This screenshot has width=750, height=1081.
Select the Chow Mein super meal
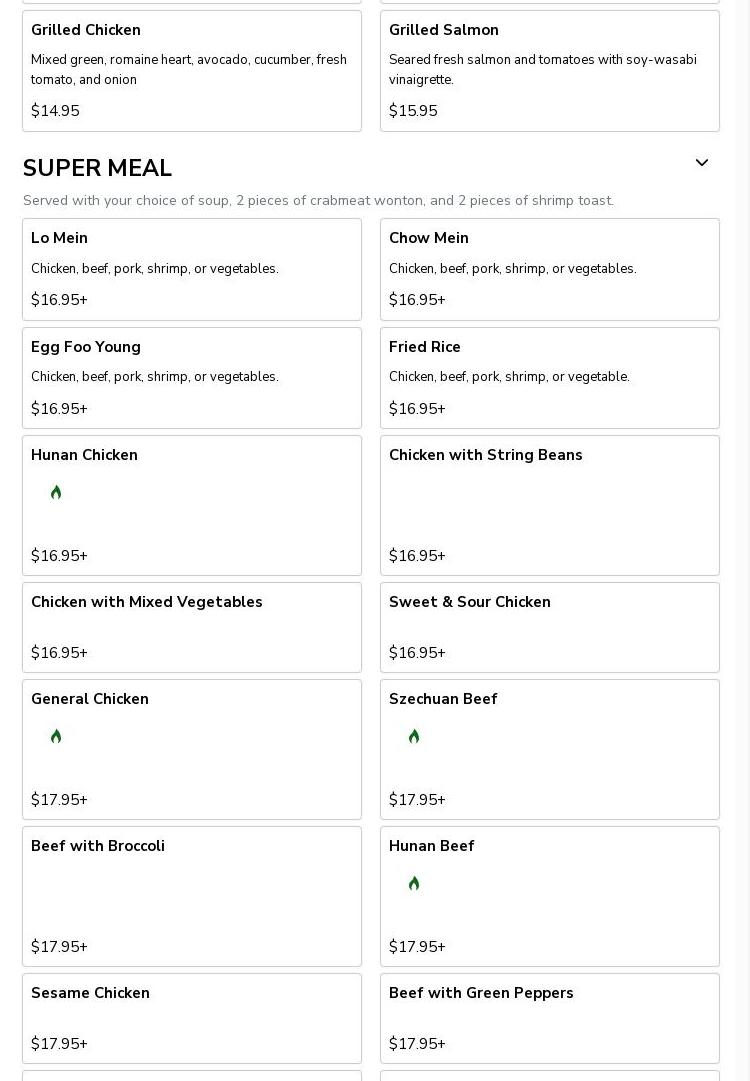tap(549, 269)
